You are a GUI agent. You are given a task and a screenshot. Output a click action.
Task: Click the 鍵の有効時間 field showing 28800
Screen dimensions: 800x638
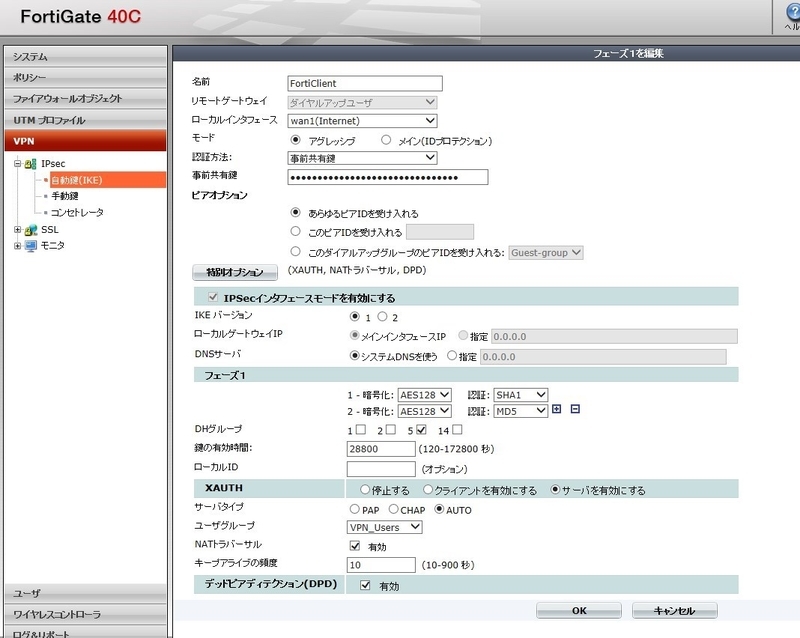click(381, 449)
